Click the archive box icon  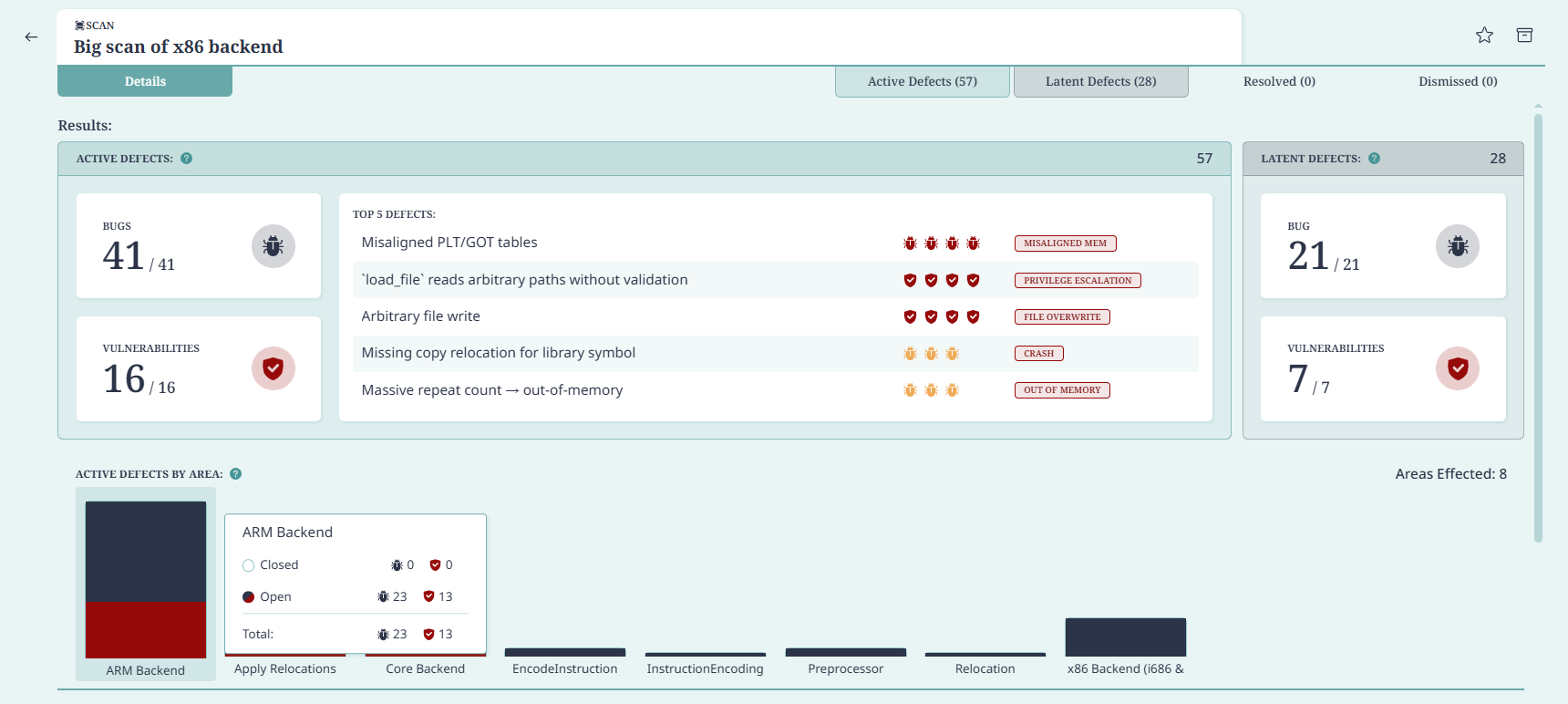pos(1524,36)
